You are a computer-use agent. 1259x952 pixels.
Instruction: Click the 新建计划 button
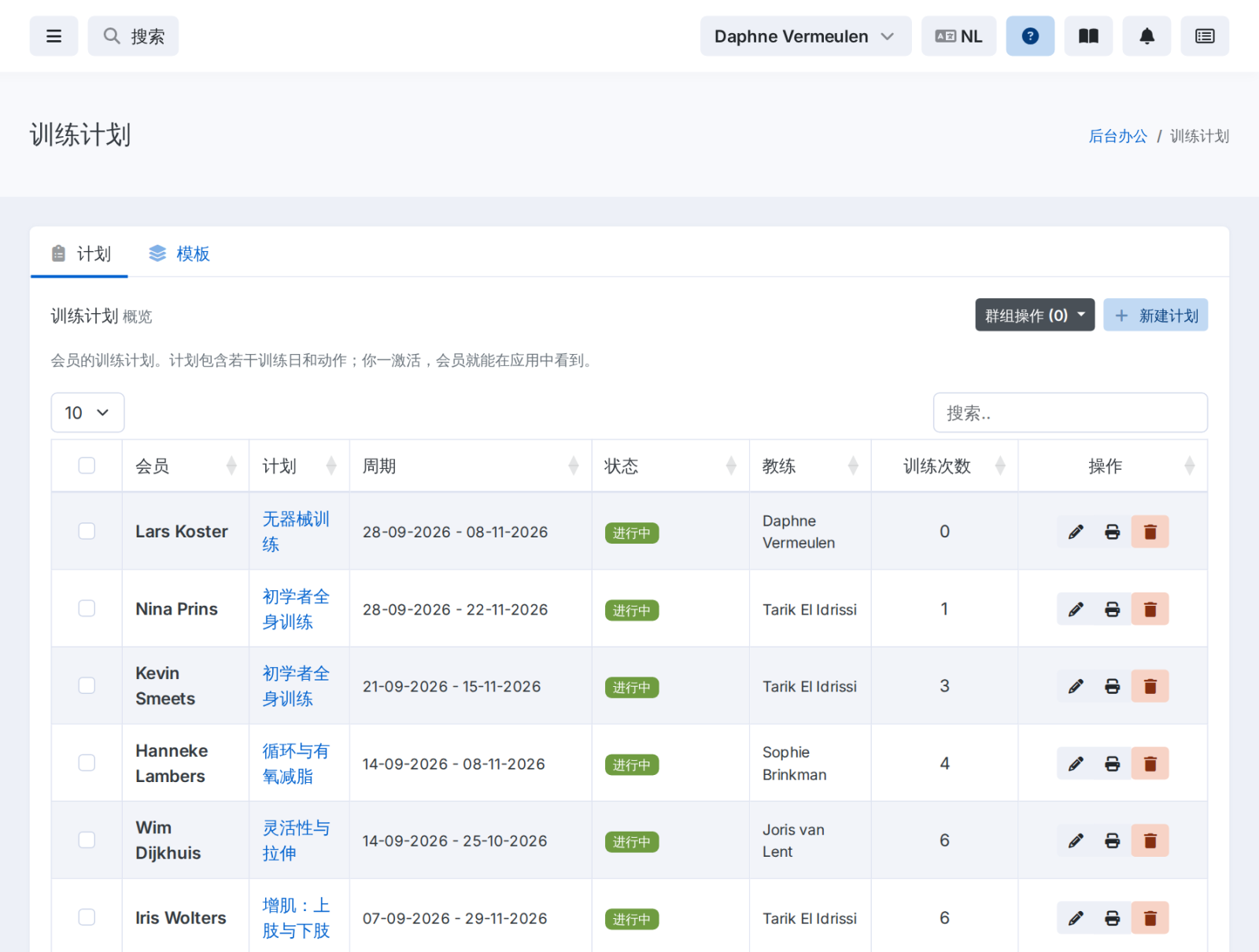tap(1155, 315)
